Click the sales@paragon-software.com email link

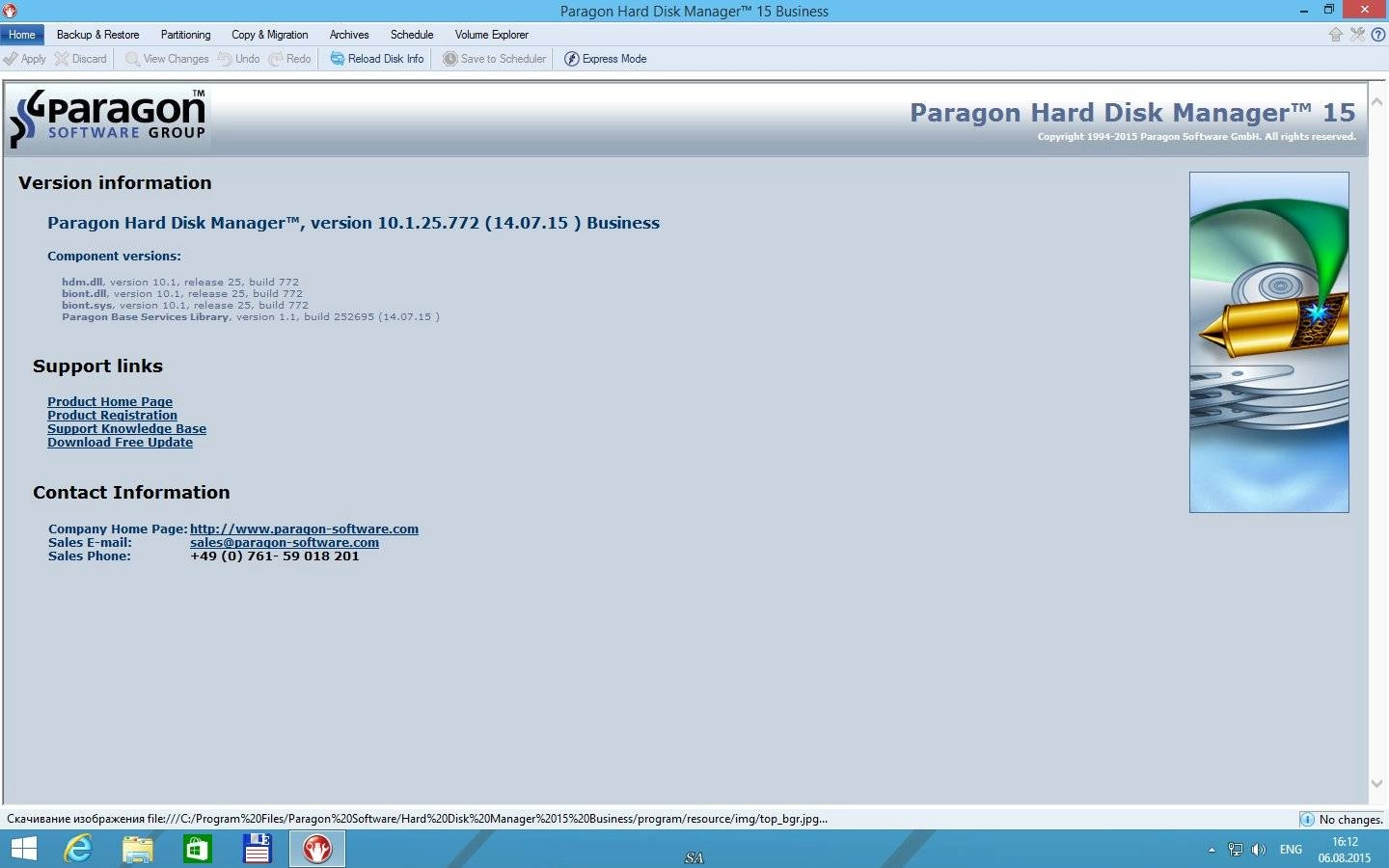click(285, 543)
